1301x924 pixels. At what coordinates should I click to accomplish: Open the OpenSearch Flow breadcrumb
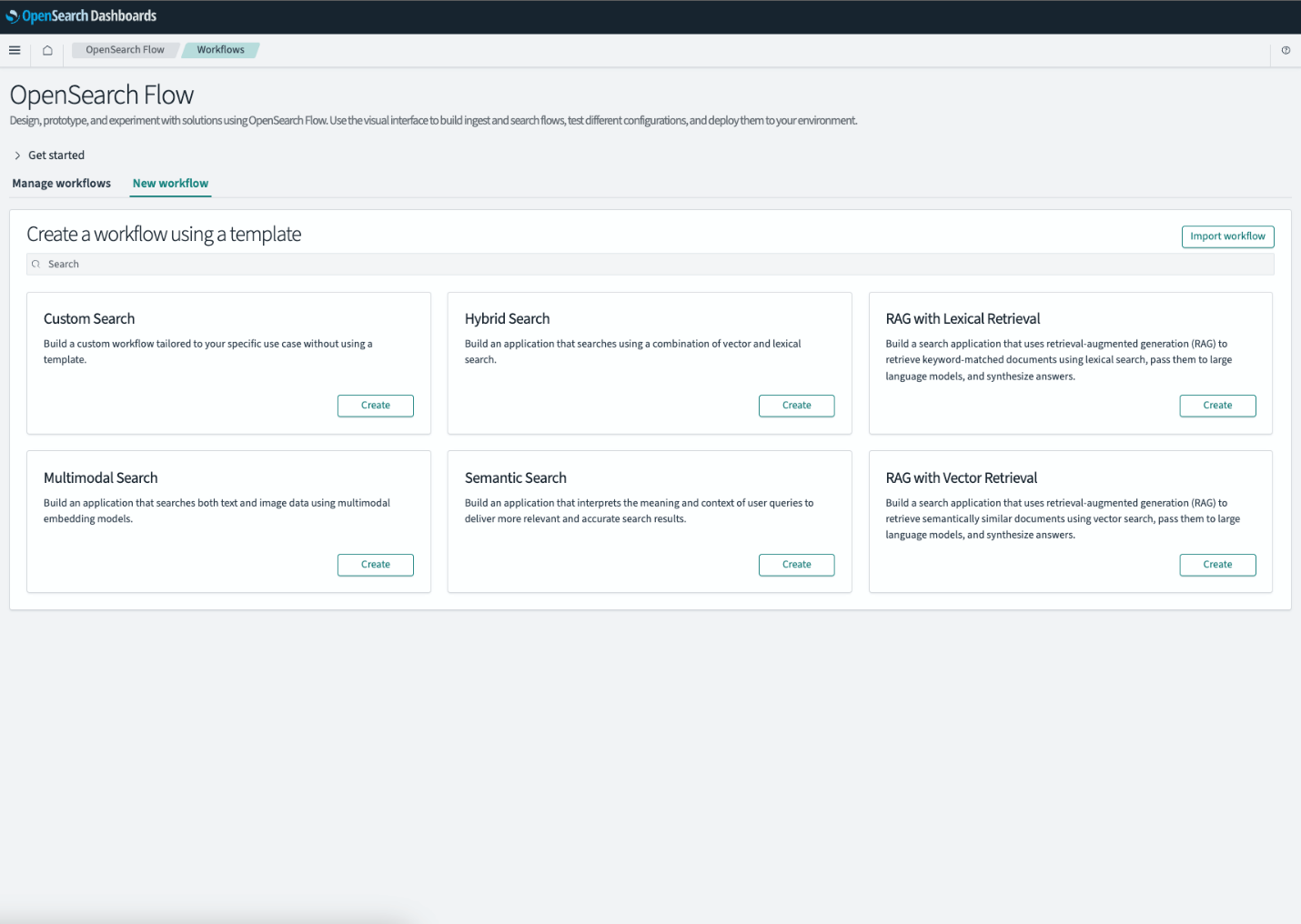point(125,49)
